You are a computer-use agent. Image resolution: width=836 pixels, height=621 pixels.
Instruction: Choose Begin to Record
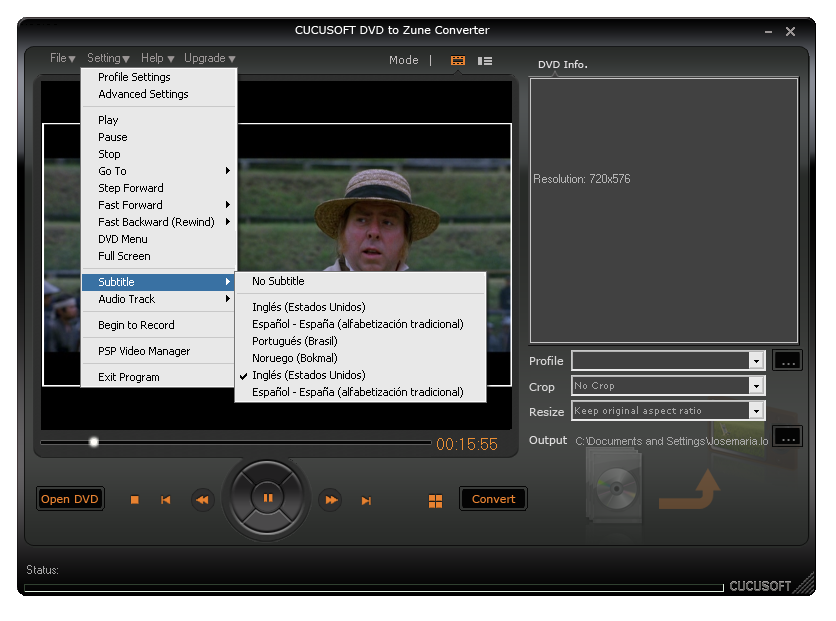(x=159, y=325)
